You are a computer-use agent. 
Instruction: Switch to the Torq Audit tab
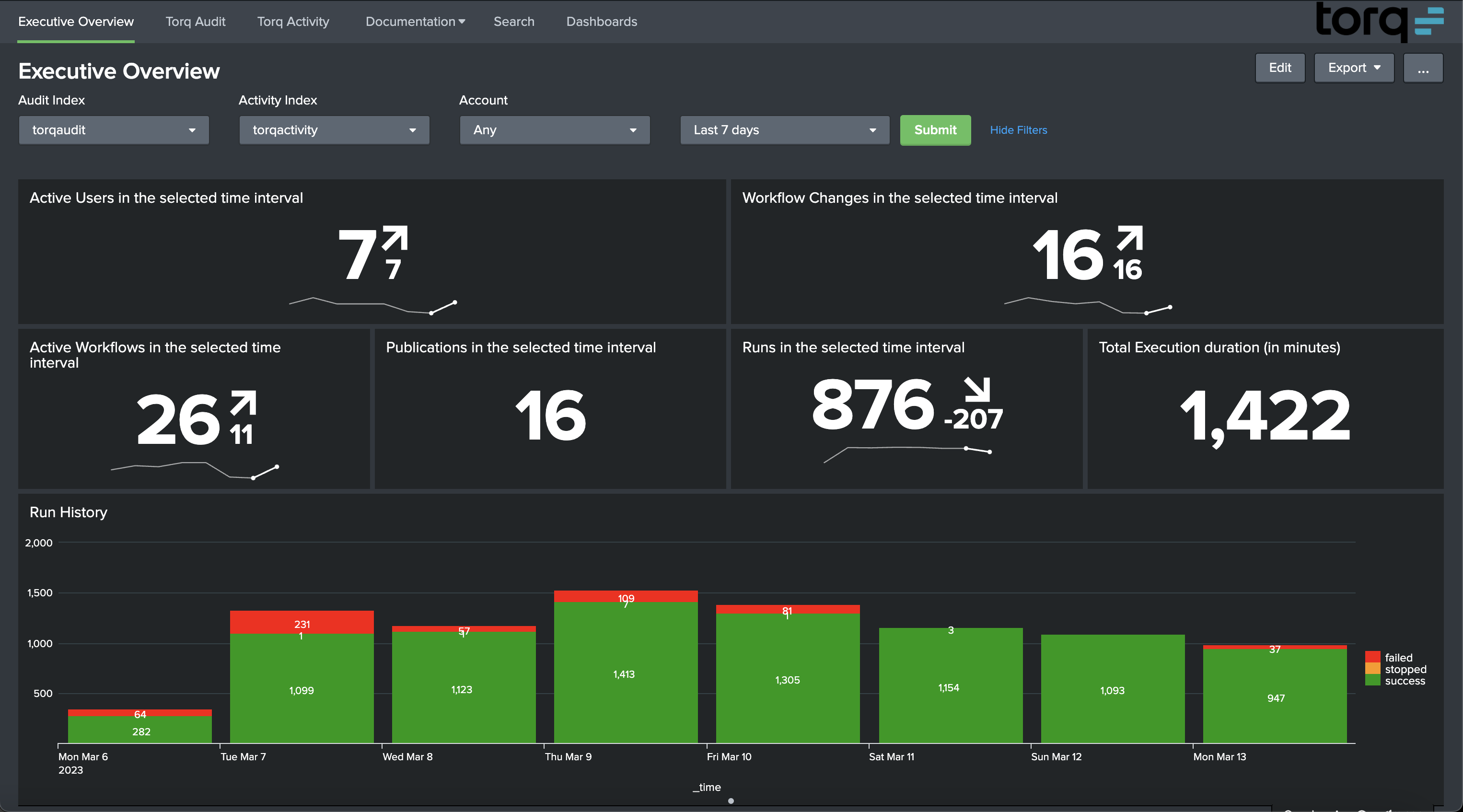(x=196, y=22)
